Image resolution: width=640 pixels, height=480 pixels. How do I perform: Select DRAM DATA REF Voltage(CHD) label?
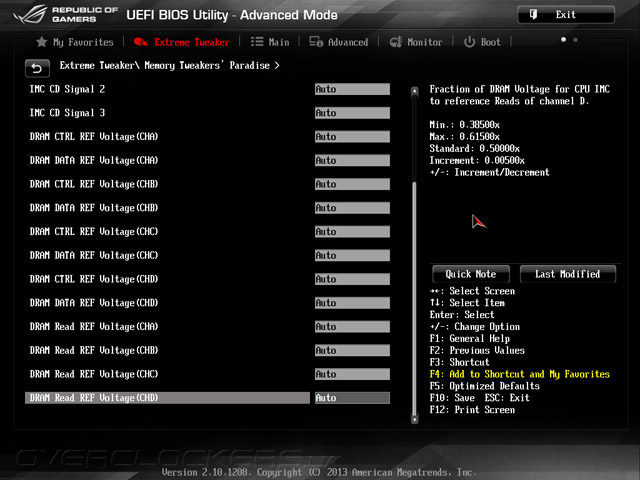(x=94, y=302)
